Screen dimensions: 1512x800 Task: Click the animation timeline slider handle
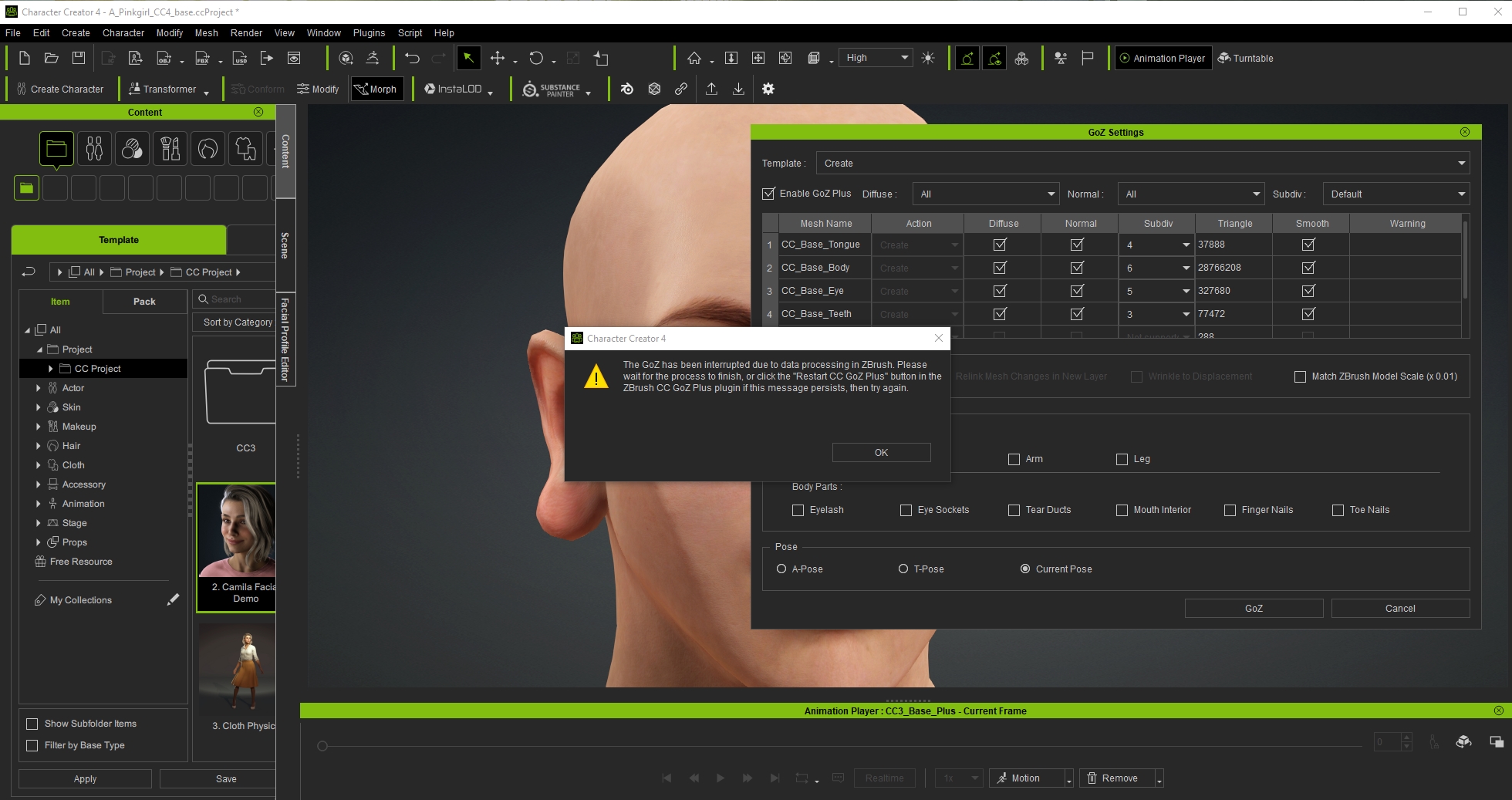coord(322,746)
